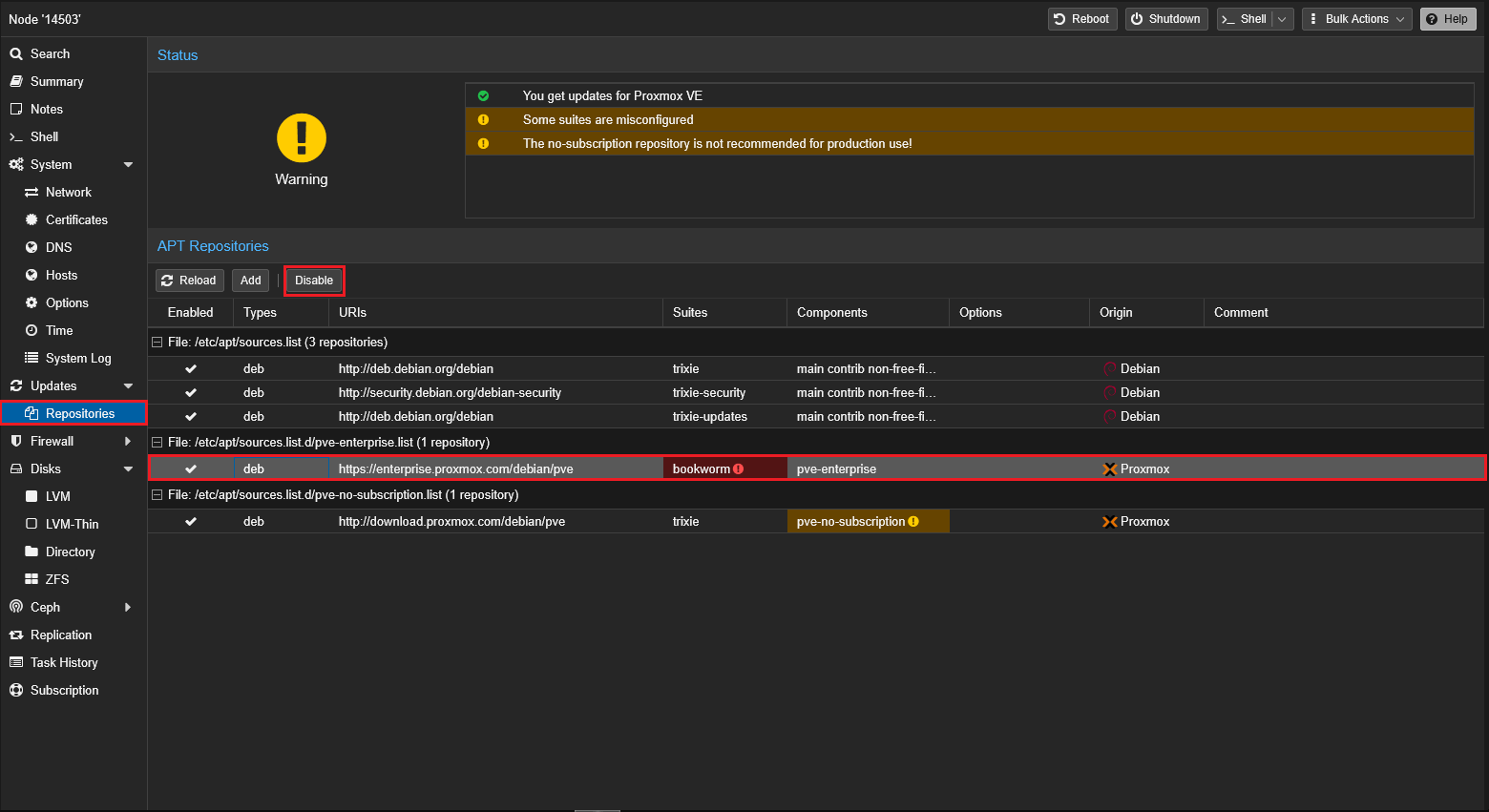
Task: Click the large yellow Warning status icon
Action: pos(302,138)
